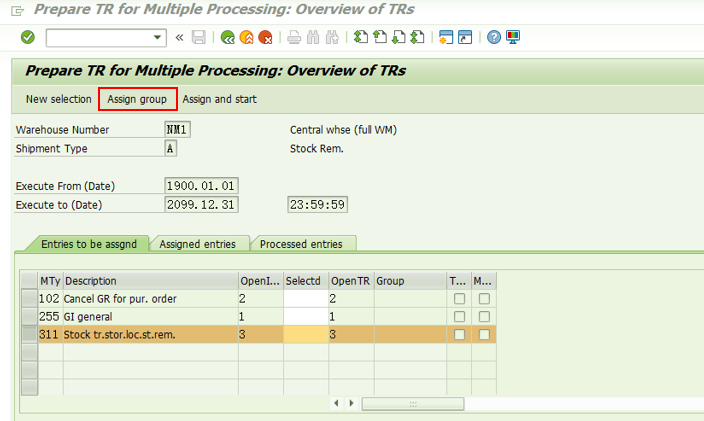
Task: Switch to the Entries to be assgnd tab
Action: [x=89, y=244]
